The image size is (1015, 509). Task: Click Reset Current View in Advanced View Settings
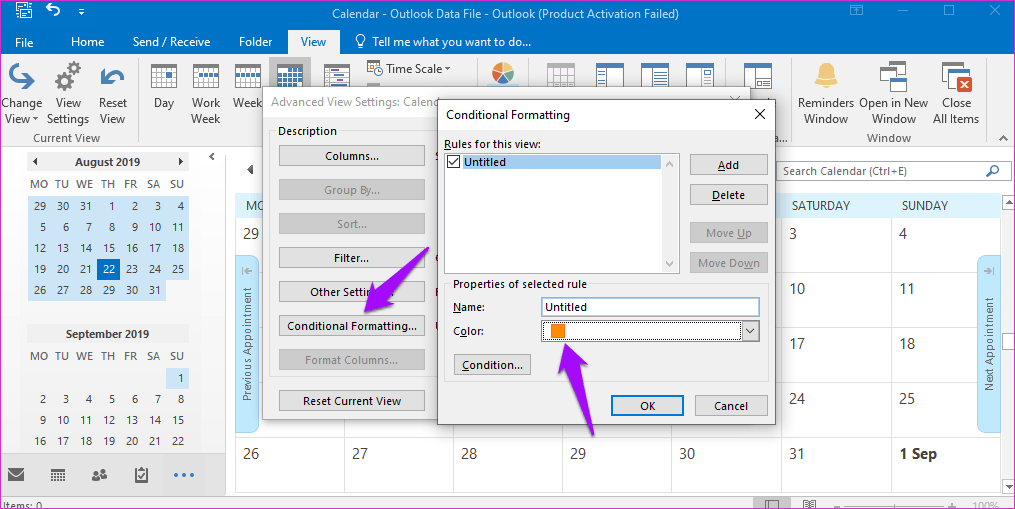[x=352, y=401]
